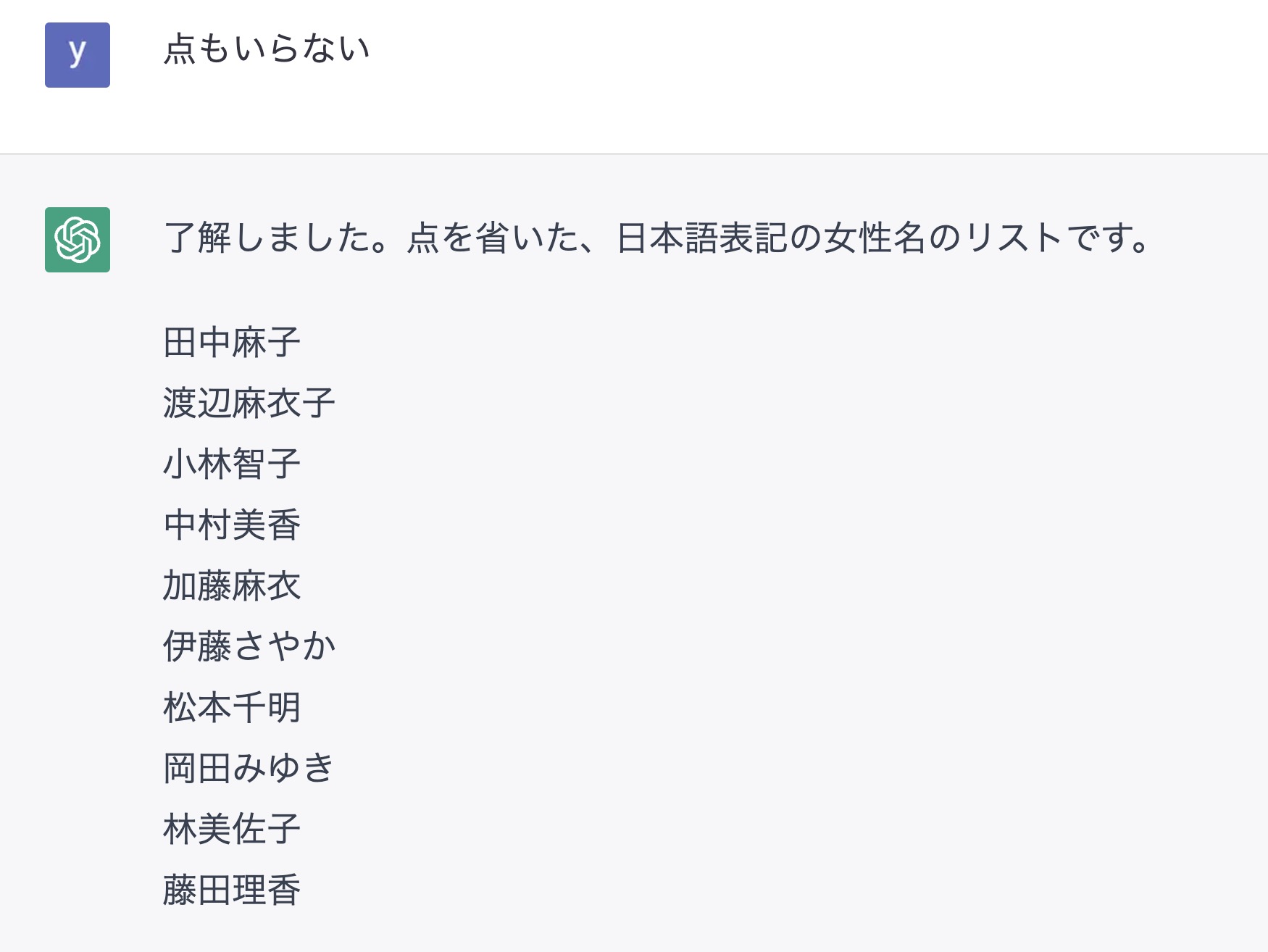1268x952 pixels.
Task: Click the green ChatGPT logo avatar
Action: 78,240
